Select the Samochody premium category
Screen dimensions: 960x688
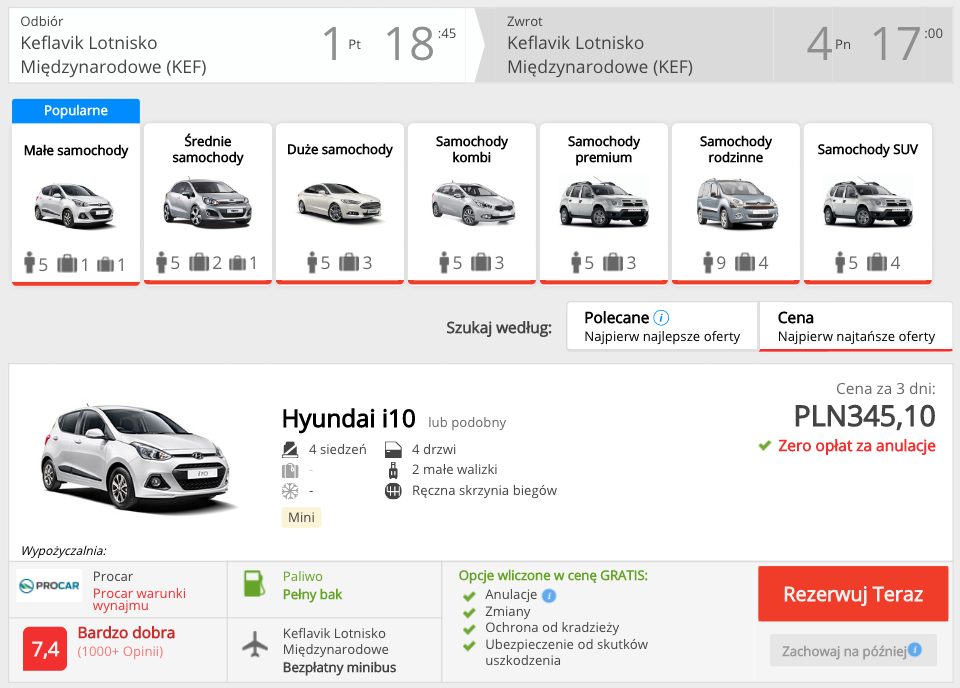pyautogui.click(x=604, y=204)
